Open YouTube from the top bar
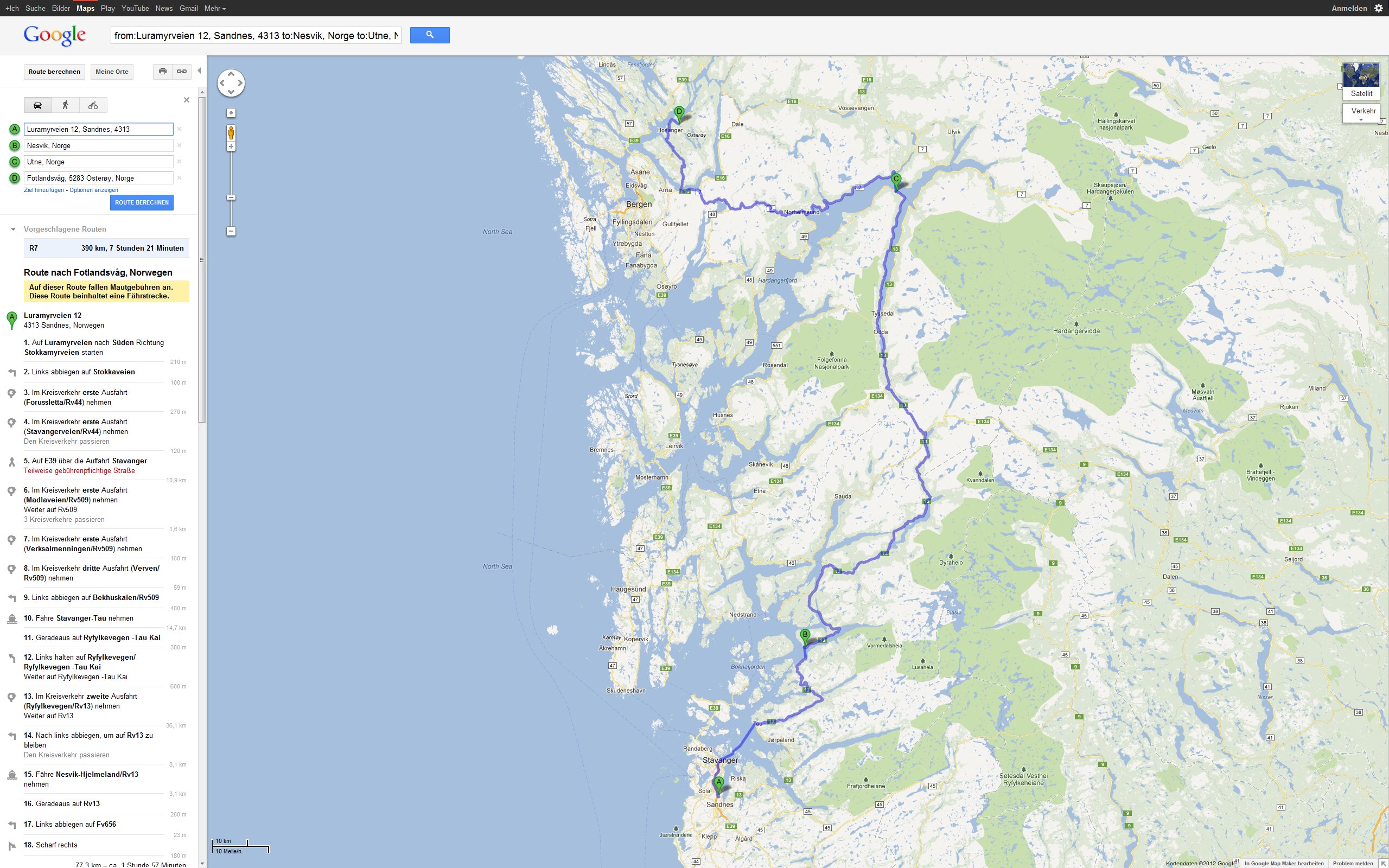The width and height of the screenshot is (1389, 868). tap(135, 8)
